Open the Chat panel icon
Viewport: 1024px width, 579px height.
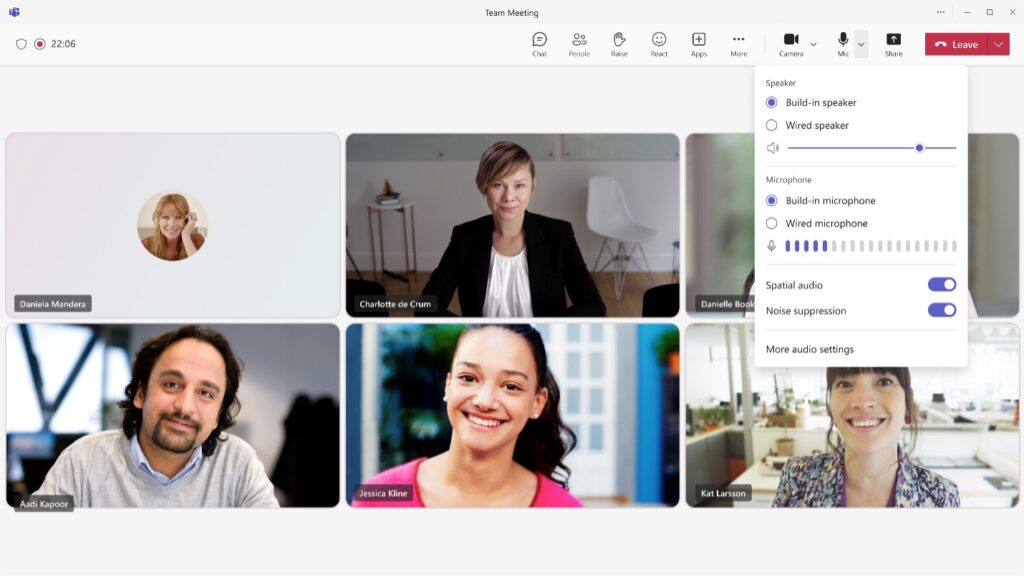539,44
